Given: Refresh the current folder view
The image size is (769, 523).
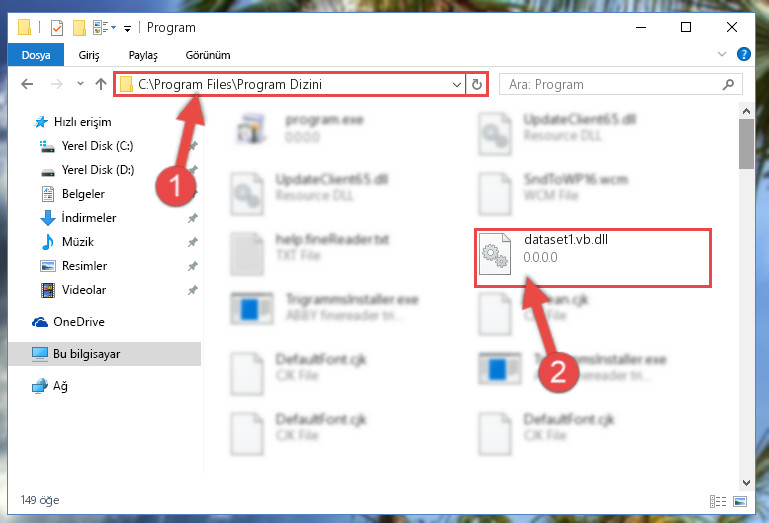Looking at the screenshot, I should click(x=477, y=84).
